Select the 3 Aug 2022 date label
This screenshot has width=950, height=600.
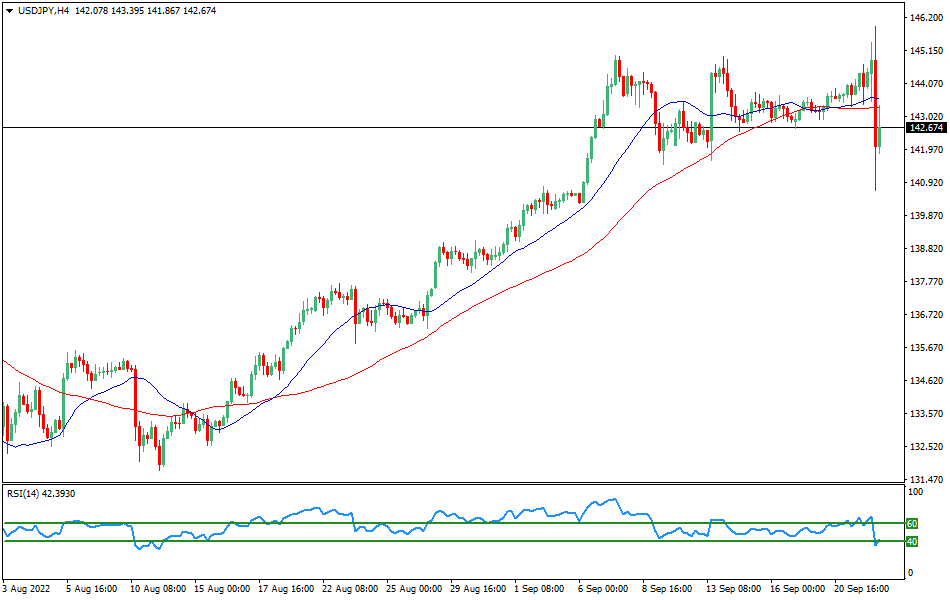(x=28, y=590)
